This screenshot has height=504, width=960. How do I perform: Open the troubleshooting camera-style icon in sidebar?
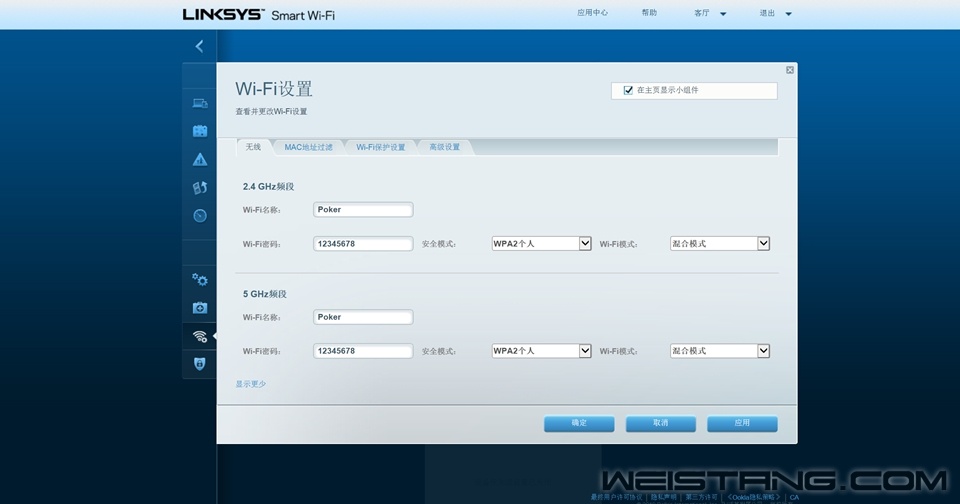(200, 308)
